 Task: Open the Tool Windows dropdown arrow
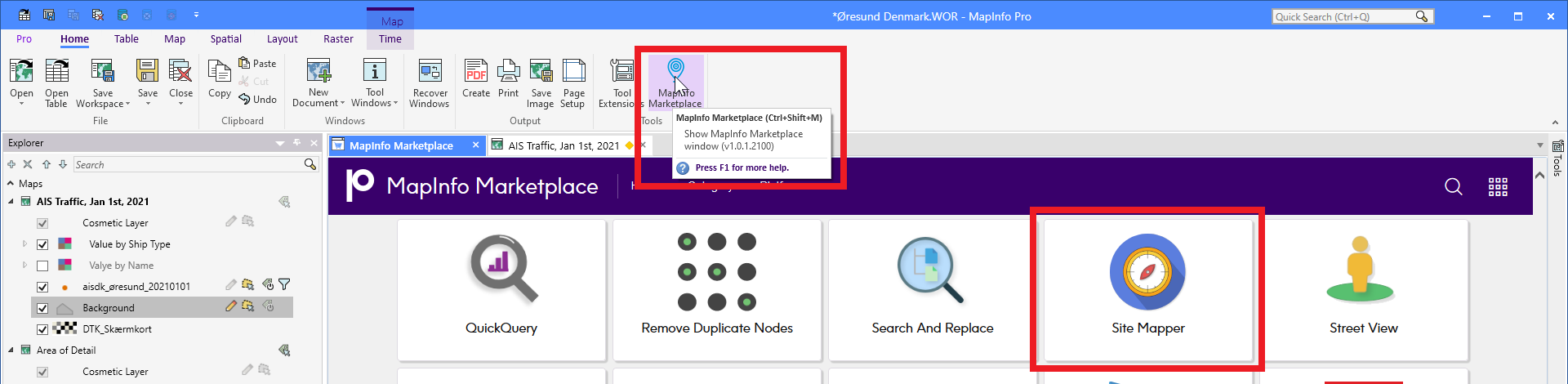click(x=395, y=103)
